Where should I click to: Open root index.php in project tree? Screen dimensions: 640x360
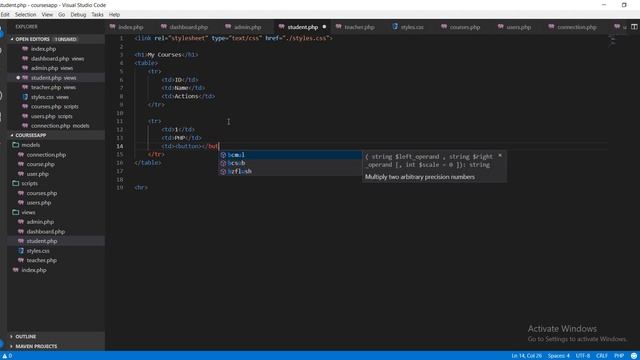(x=34, y=270)
